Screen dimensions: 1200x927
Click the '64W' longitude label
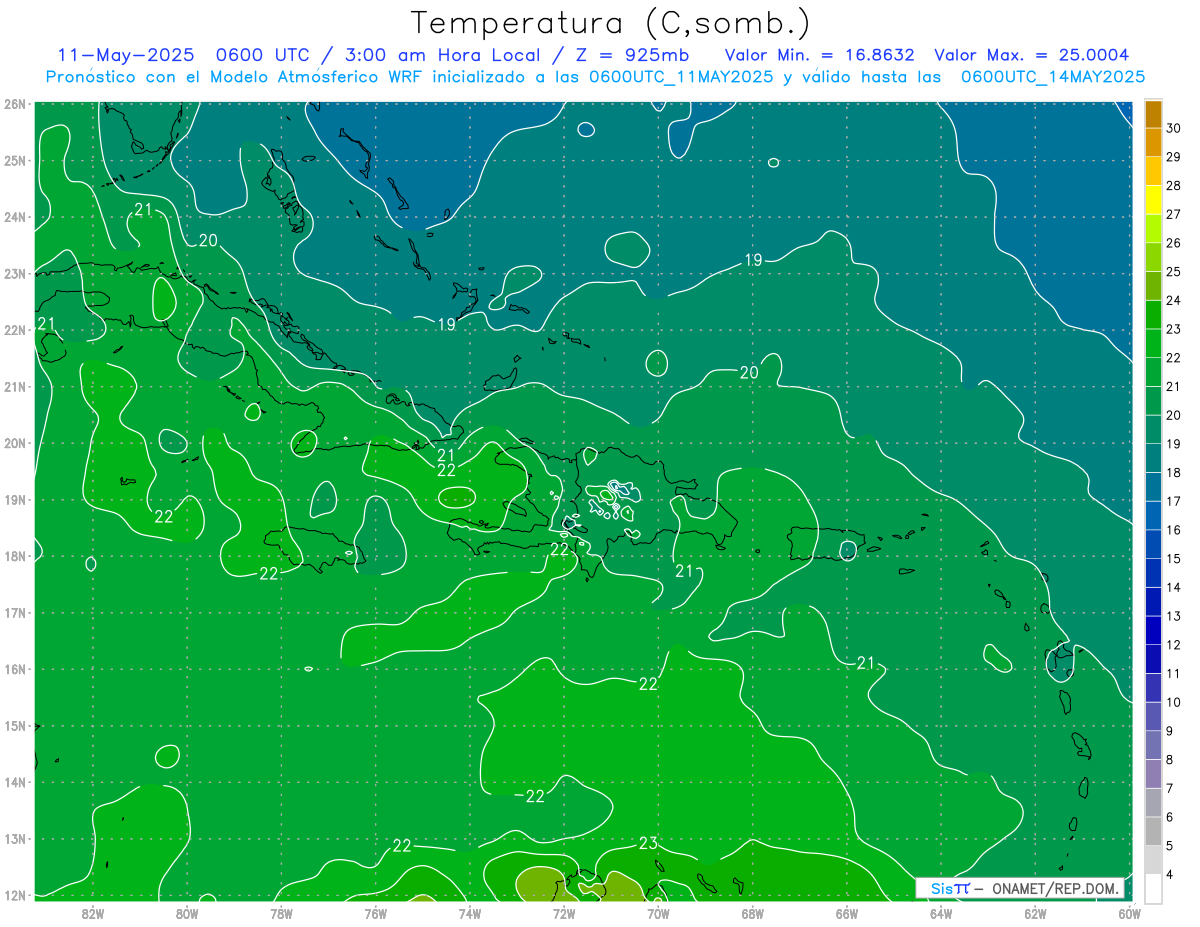(940, 912)
